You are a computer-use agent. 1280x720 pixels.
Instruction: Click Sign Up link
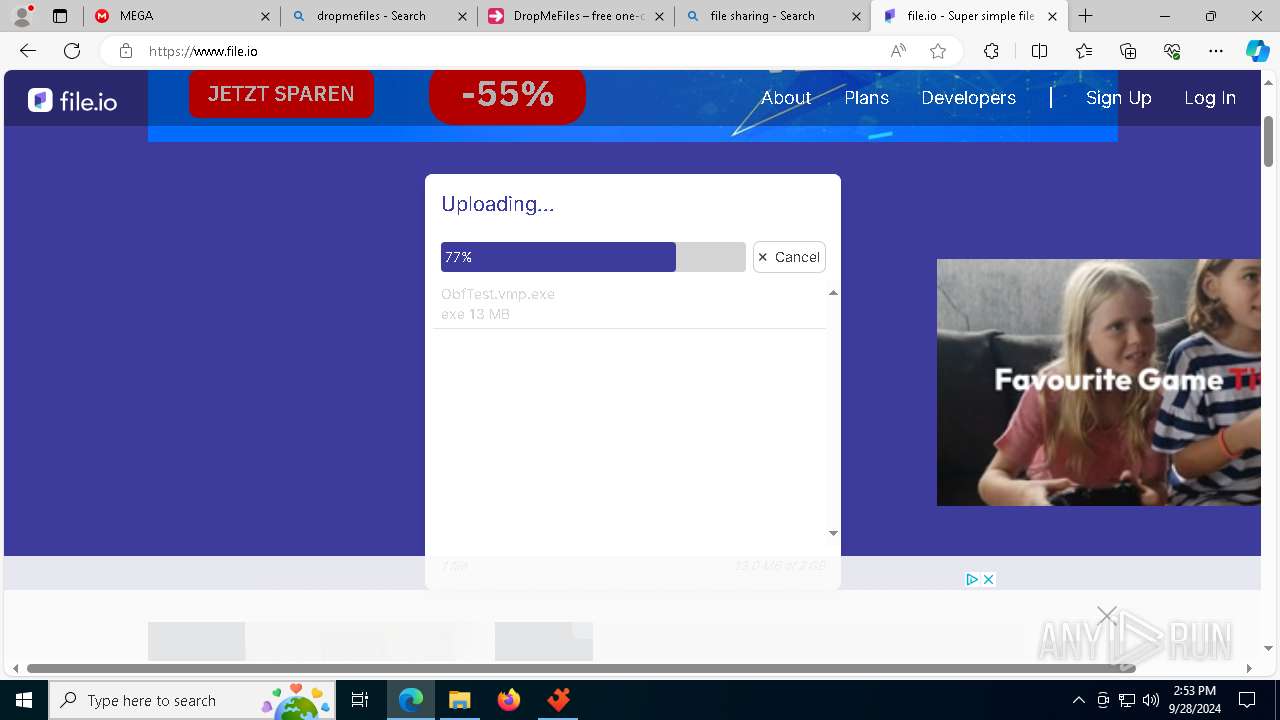tap(1119, 98)
